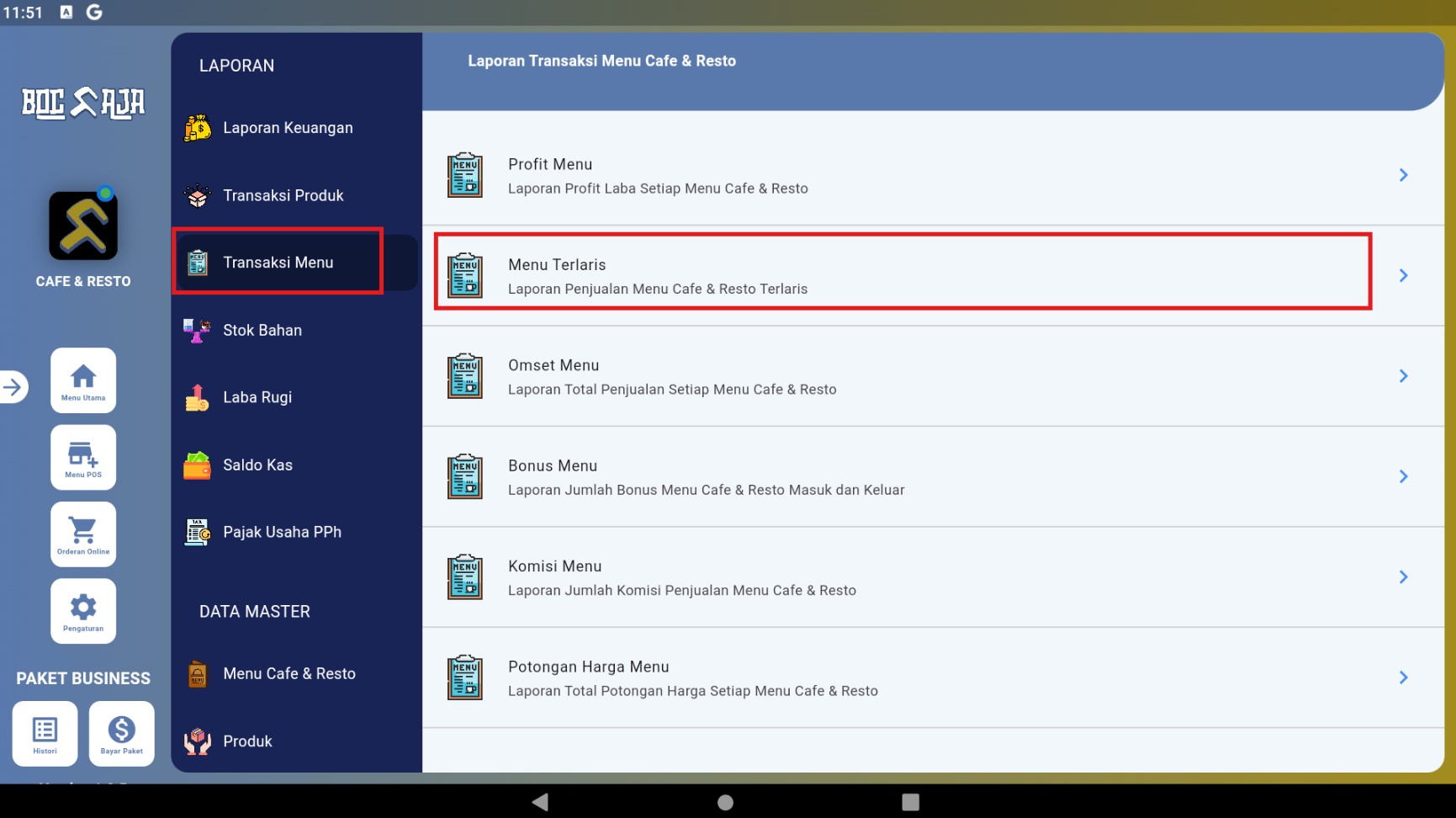Click 'Laporan Total Potongan Harga' description text
The width and height of the screenshot is (1456, 818).
pyautogui.click(x=693, y=691)
